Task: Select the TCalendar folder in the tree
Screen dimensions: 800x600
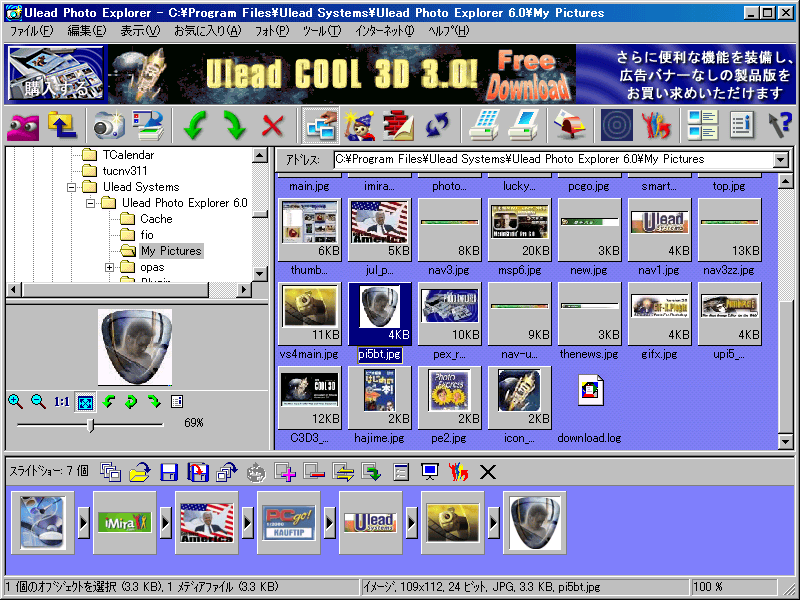Action: [128, 155]
